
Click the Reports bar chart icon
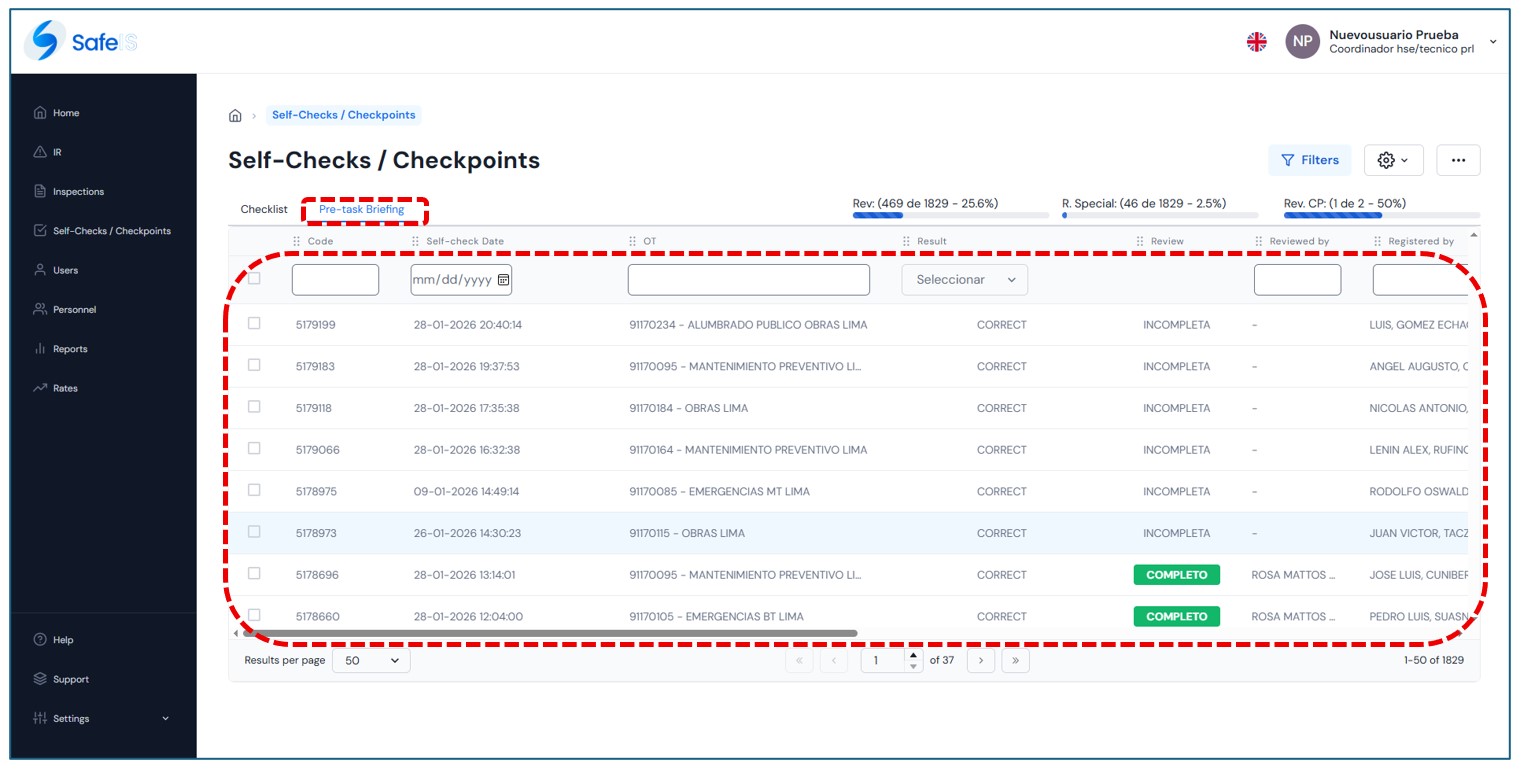click(40, 349)
